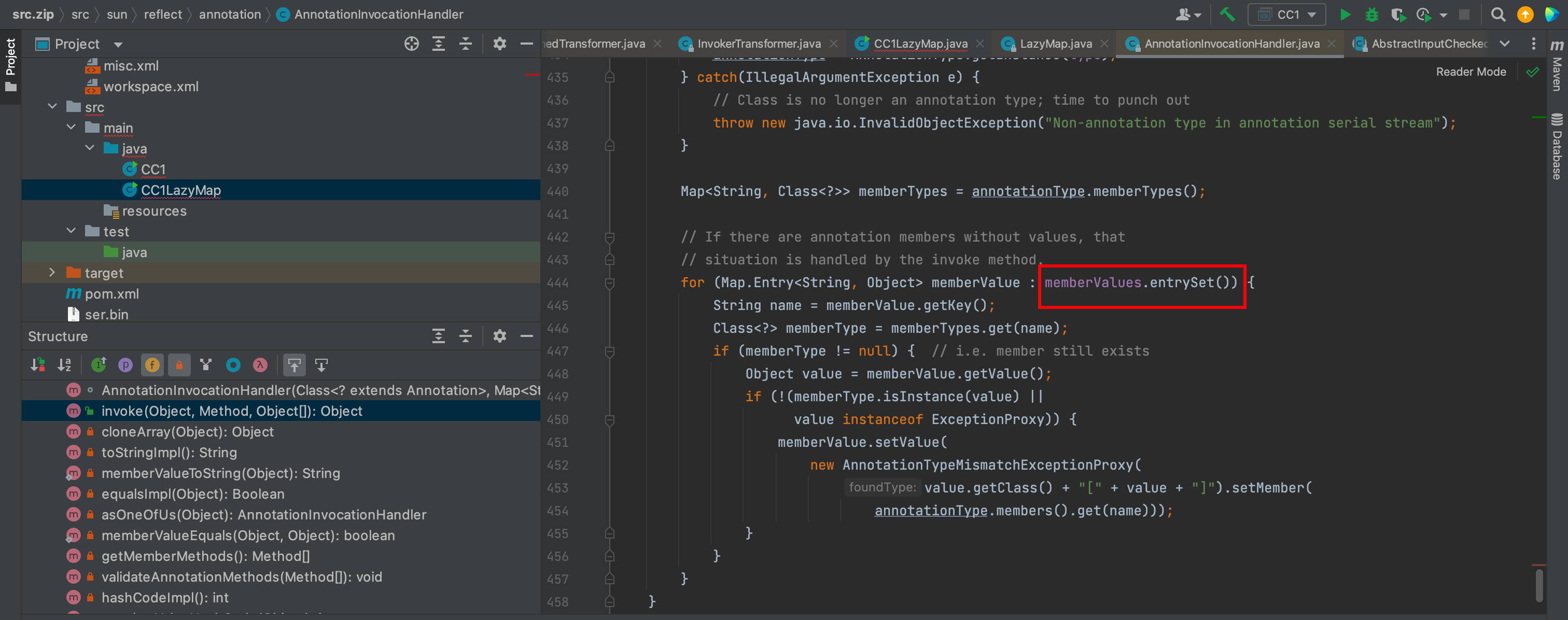The image size is (1568, 620).
Task: Click the stop process square icon
Action: [1464, 14]
